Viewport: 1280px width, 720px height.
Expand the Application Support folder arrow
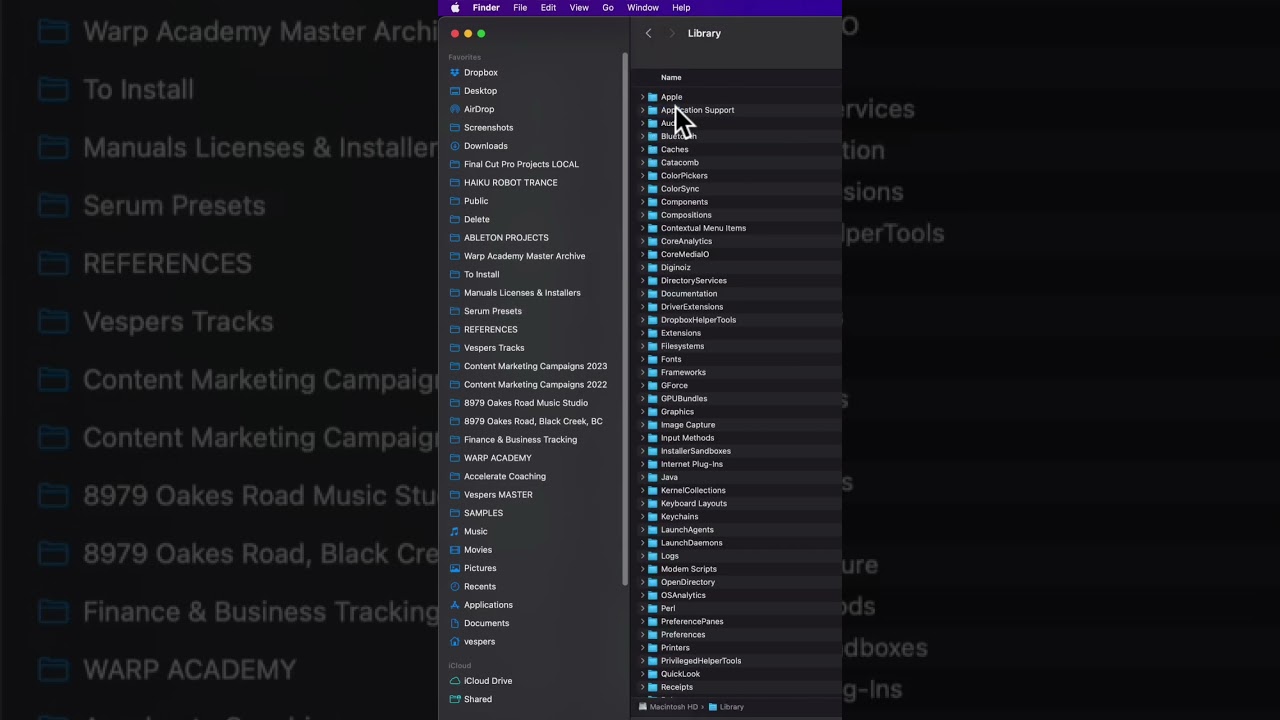(642, 110)
